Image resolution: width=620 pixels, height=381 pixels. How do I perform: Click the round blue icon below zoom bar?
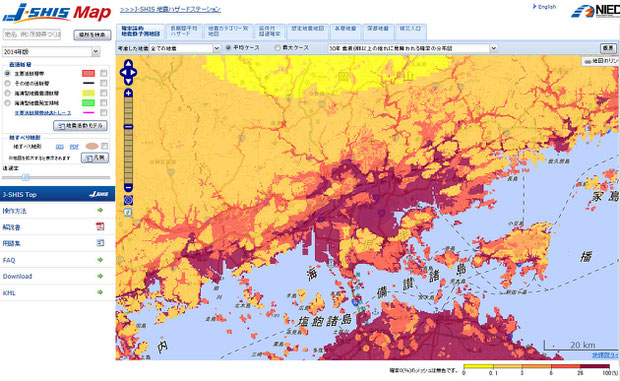pos(128,200)
